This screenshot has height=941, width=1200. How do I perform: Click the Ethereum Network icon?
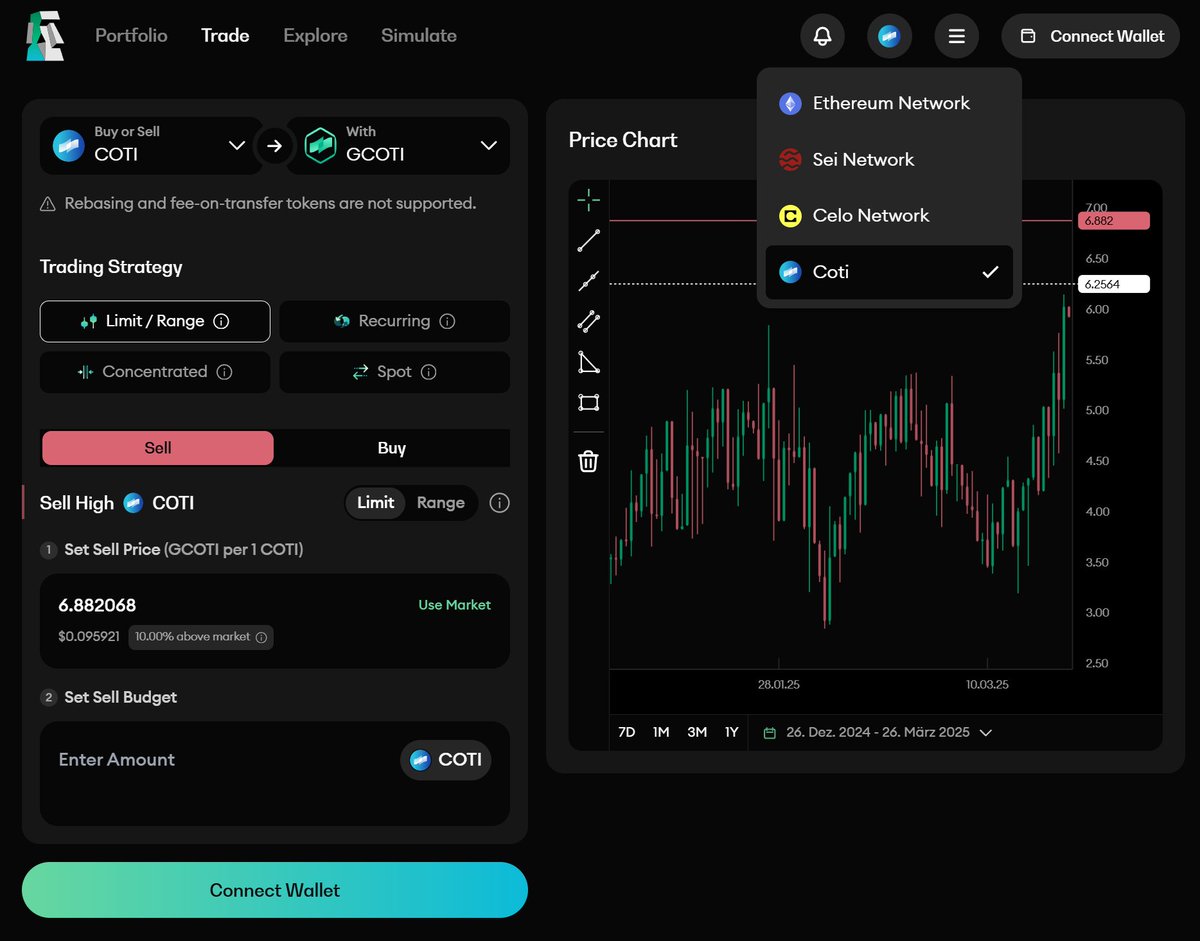790,103
